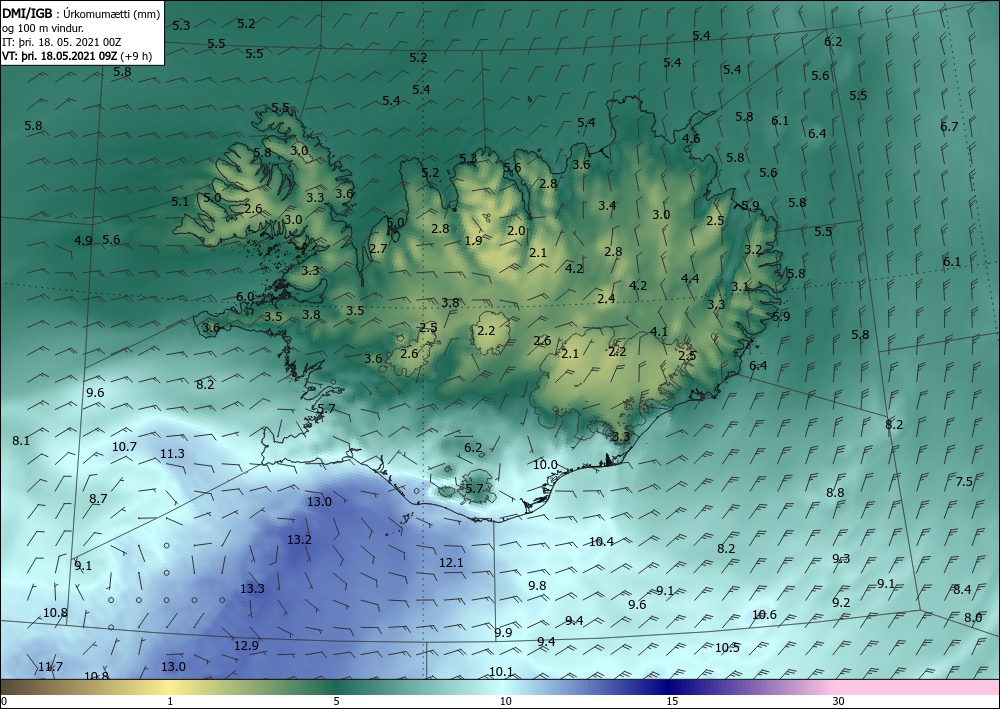
Task: Click the 15 label on the colour scale
Action: (x=672, y=701)
